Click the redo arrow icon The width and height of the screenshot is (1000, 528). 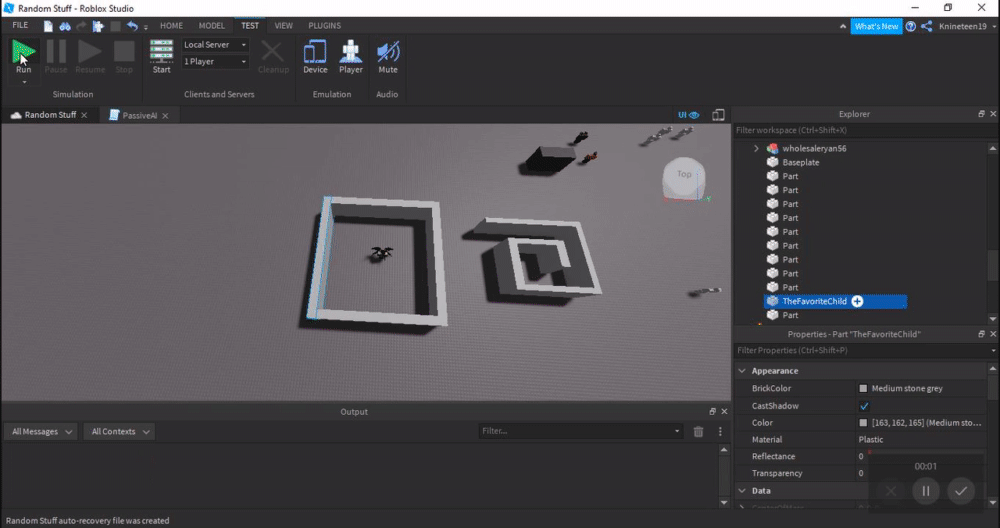pos(81,26)
